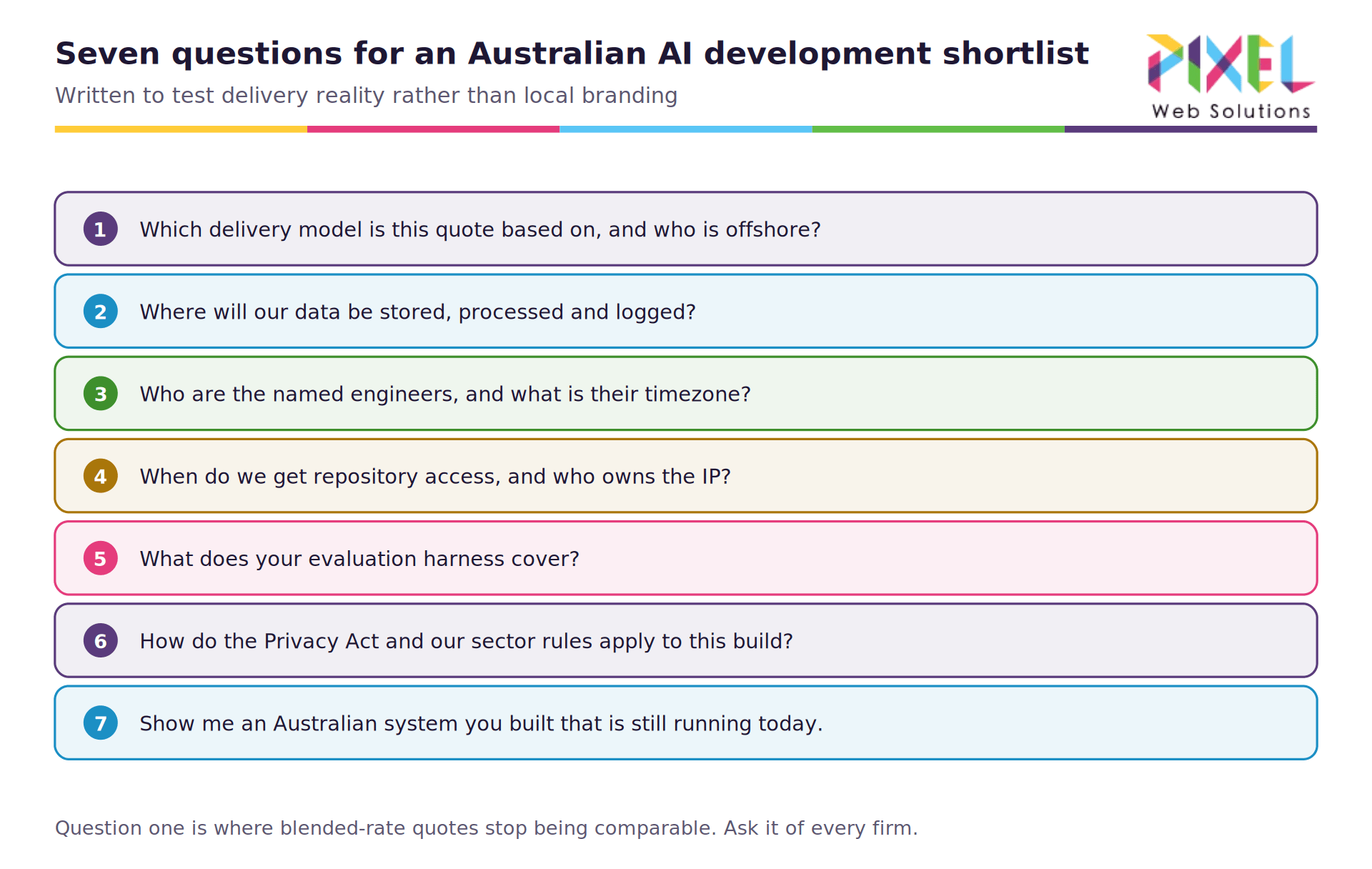Click the pink number 5 badge

[101, 558]
